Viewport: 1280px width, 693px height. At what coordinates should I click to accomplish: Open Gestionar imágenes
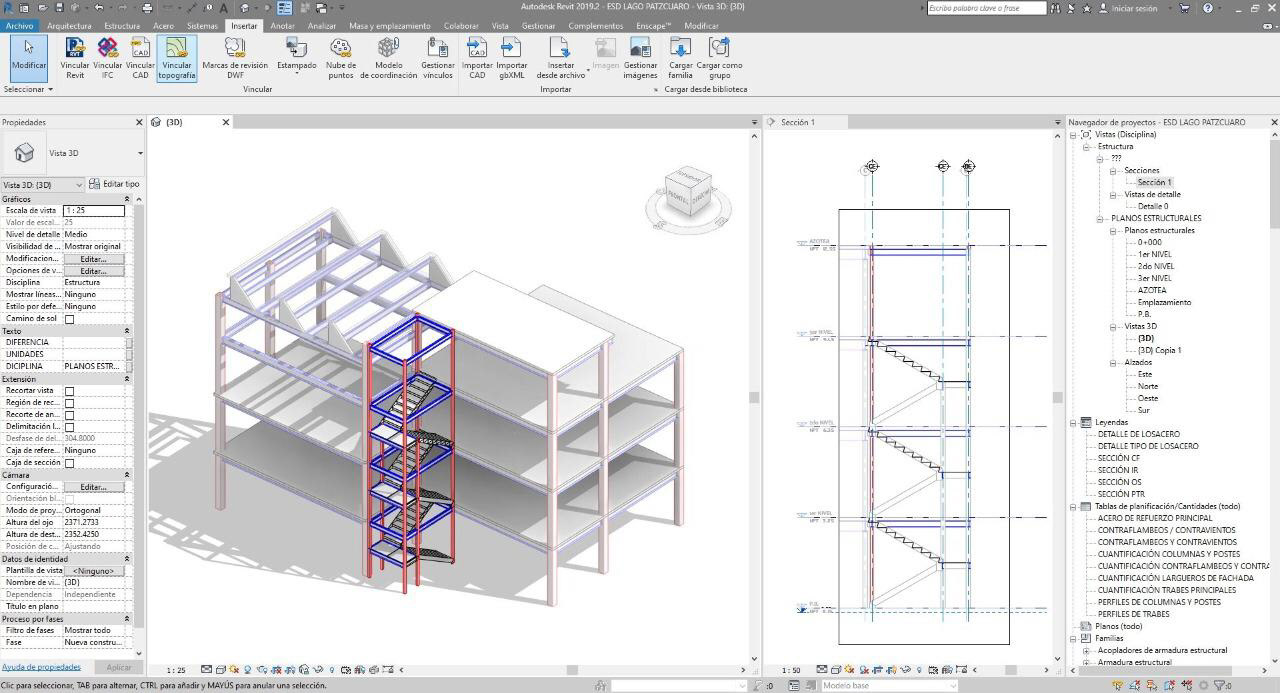640,58
